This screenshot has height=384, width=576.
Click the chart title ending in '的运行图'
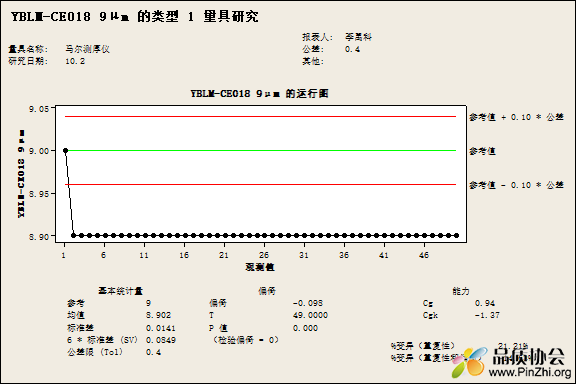[x=259, y=94]
